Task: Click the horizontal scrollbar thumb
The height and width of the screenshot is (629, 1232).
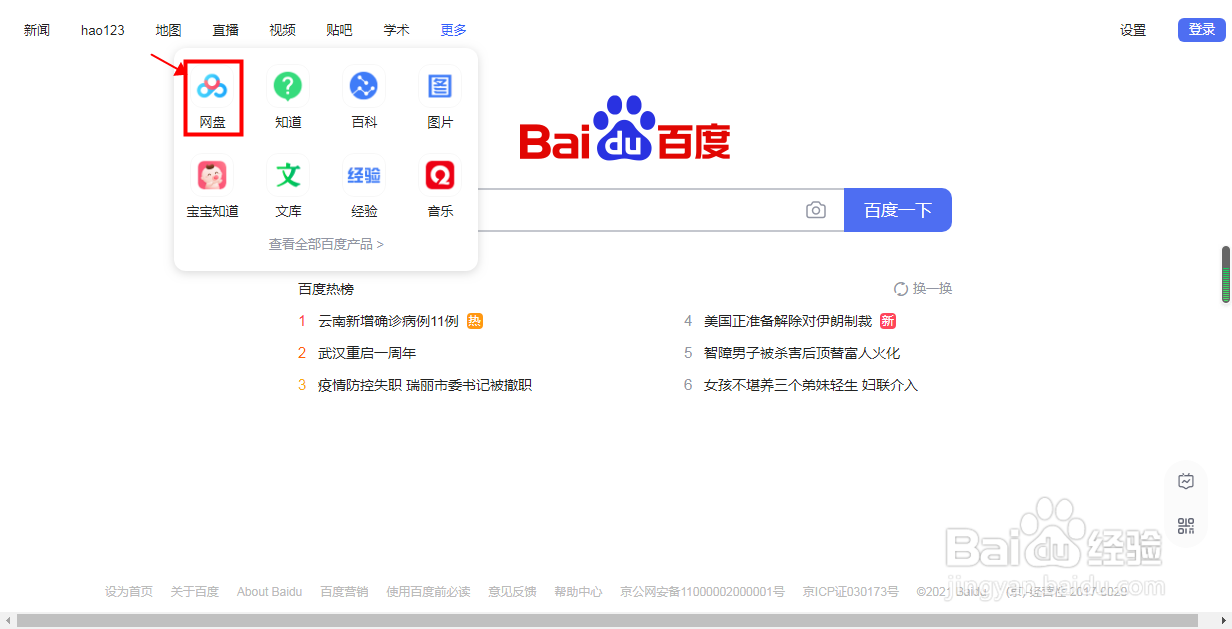Action: (607, 621)
